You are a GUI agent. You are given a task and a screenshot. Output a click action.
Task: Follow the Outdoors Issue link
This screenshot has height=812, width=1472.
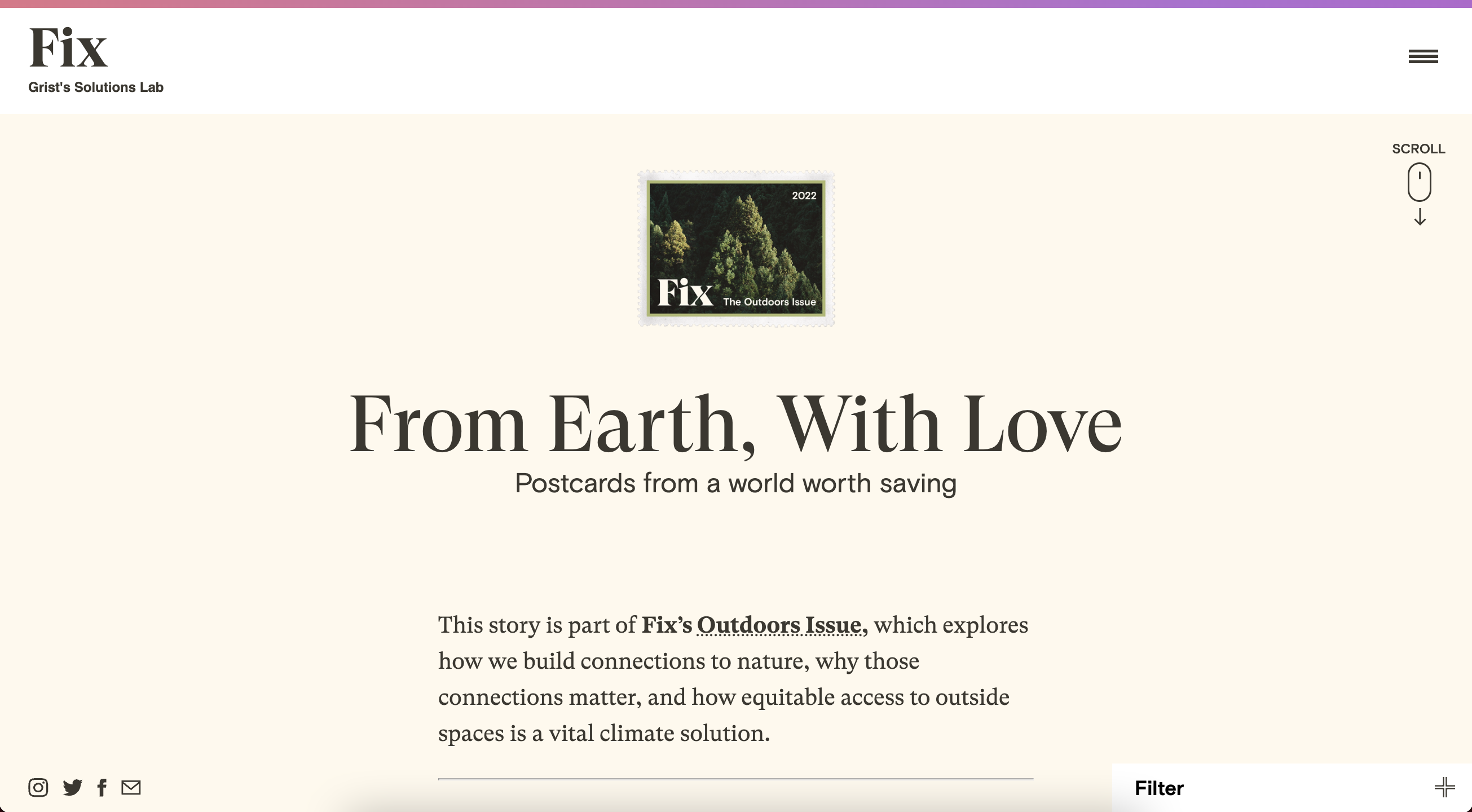[779, 625]
